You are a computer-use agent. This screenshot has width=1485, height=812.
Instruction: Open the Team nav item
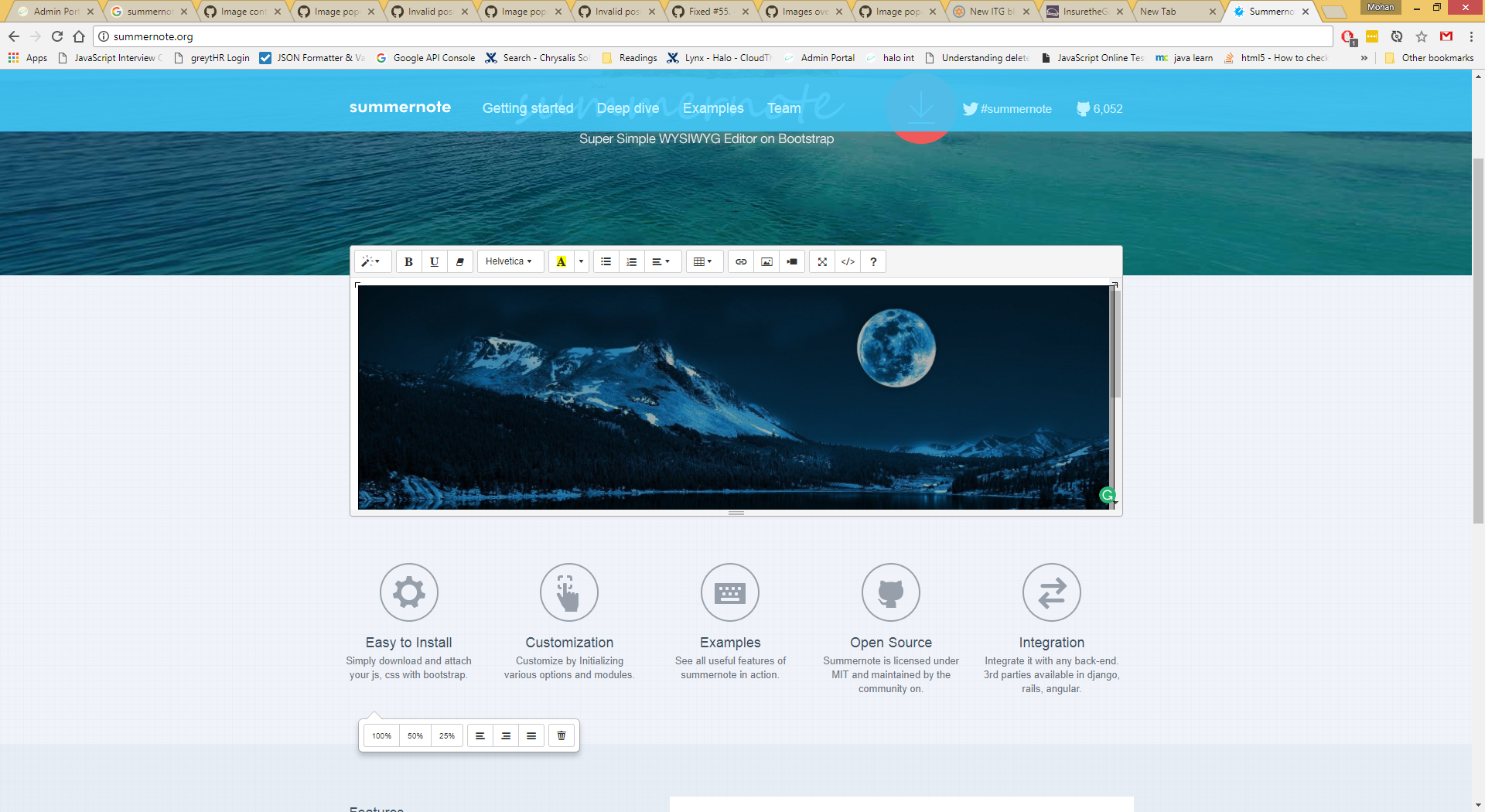coord(784,108)
